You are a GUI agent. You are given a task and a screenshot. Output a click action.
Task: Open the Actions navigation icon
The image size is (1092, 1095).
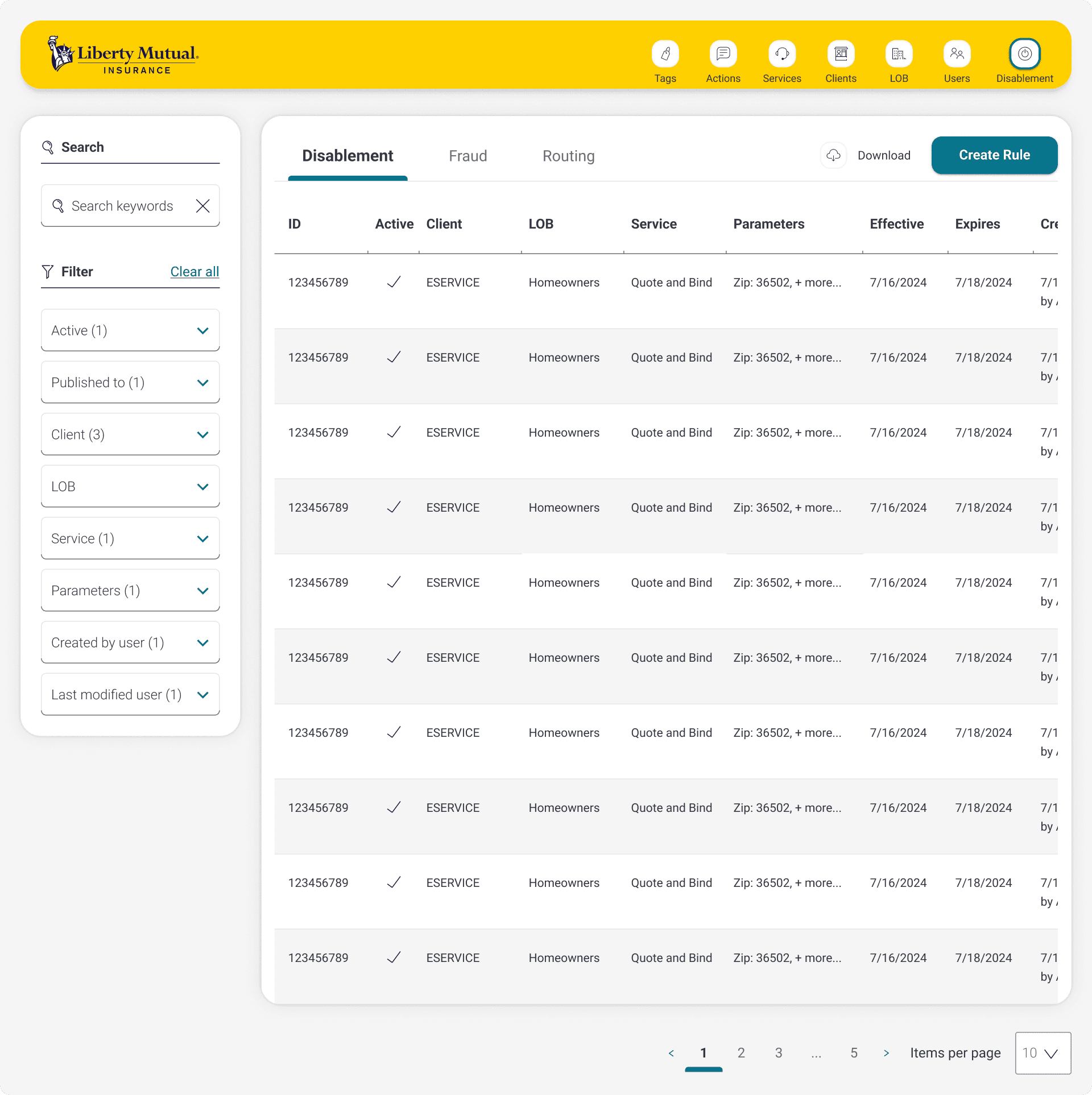(723, 54)
